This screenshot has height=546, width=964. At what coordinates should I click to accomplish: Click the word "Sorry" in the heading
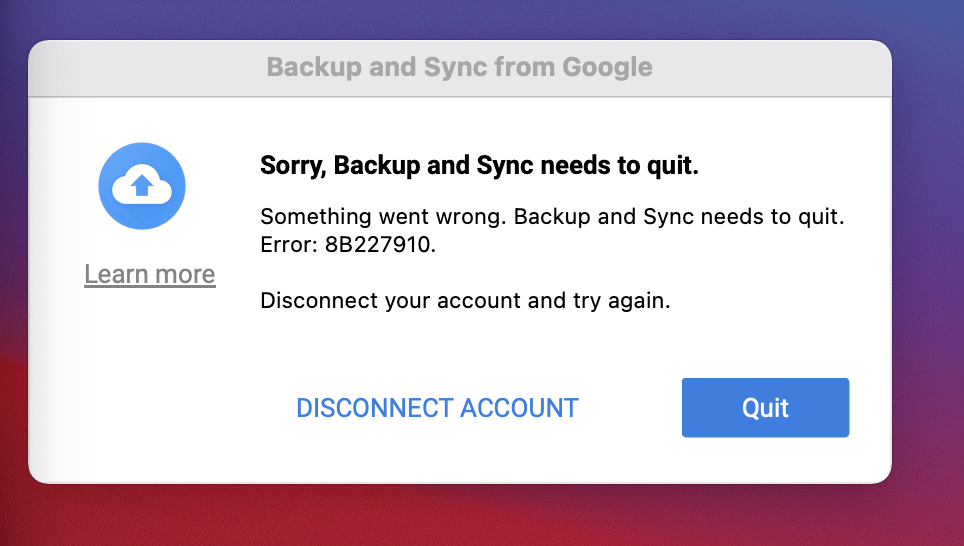[x=291, y=166]
